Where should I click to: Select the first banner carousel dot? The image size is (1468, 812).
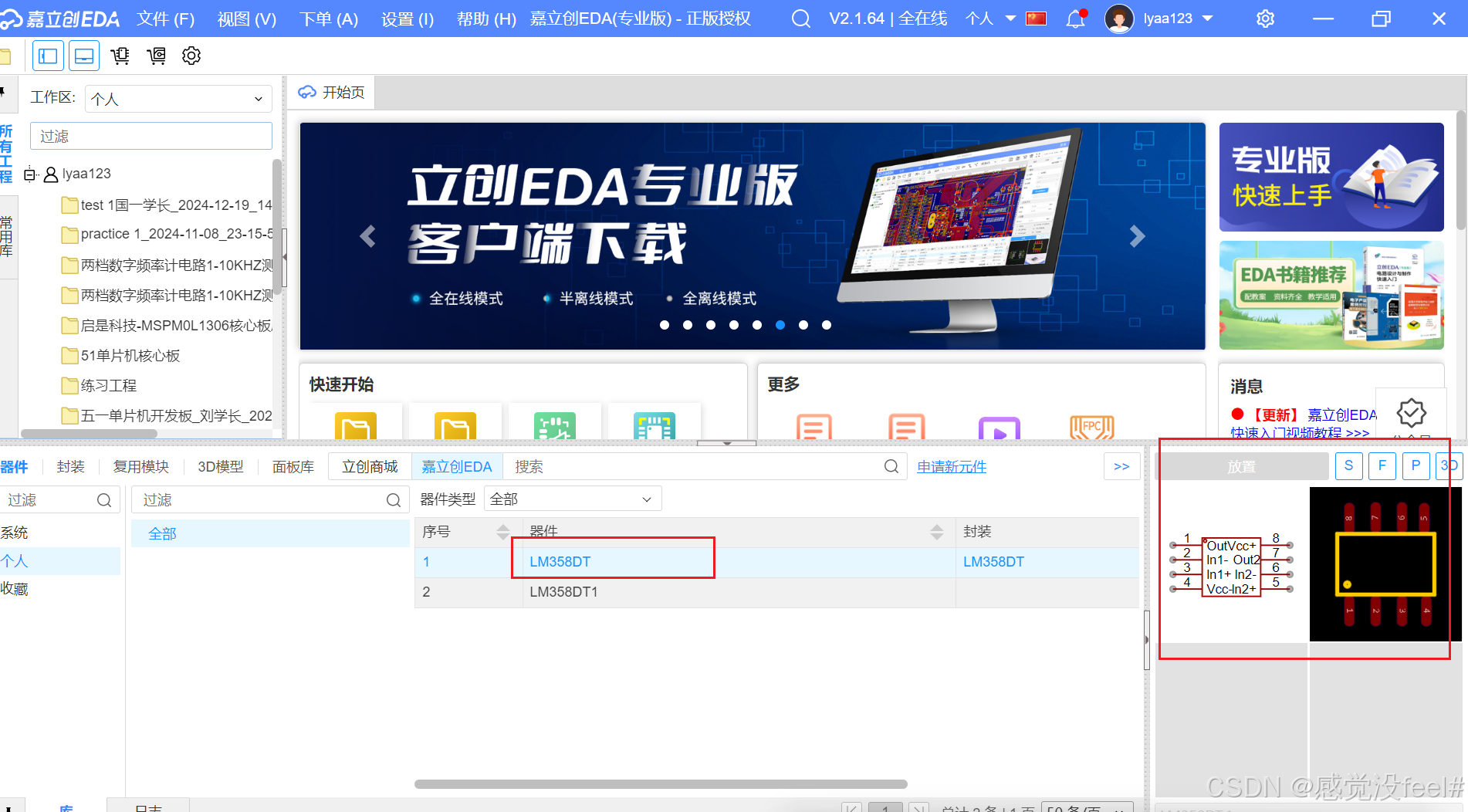(665, 325)
